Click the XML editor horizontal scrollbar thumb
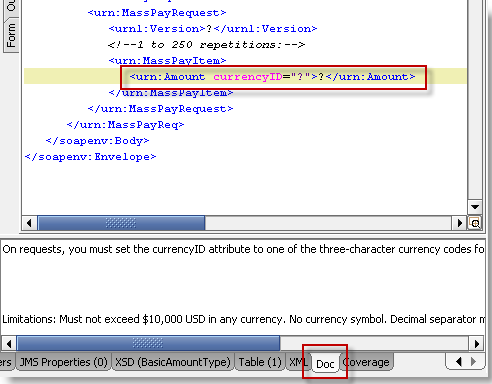This screenshot has height=384, width=492. (x=121, y=223)
